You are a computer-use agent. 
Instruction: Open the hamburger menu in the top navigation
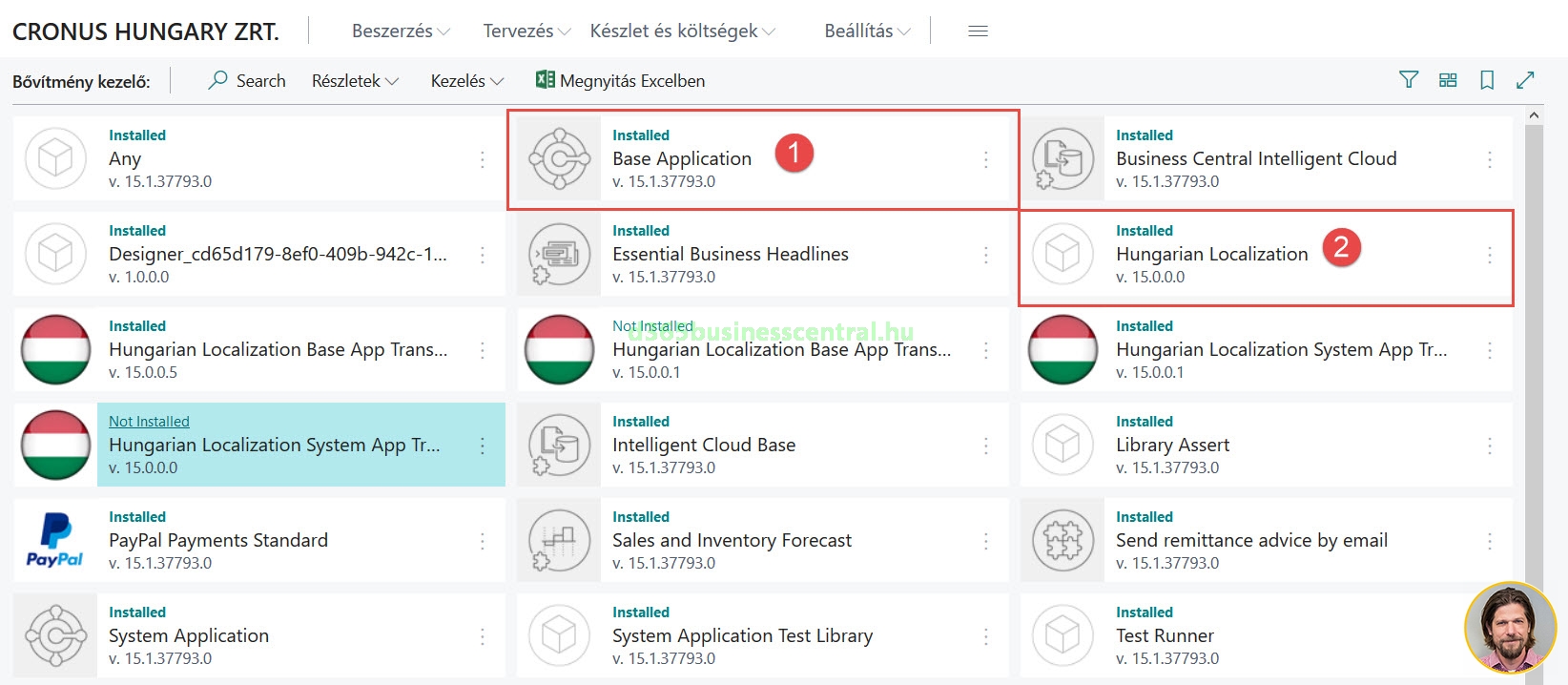coord(978,31)
